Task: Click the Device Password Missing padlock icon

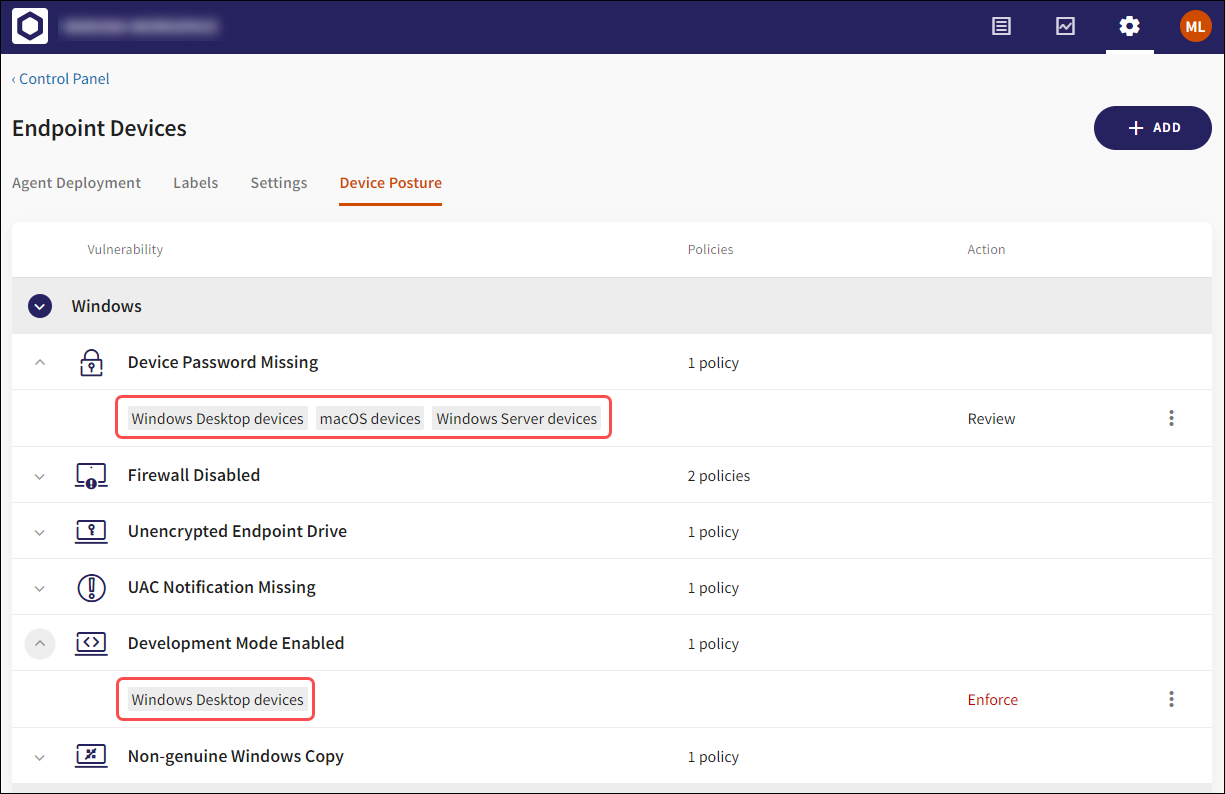Action: coord(91,363)
